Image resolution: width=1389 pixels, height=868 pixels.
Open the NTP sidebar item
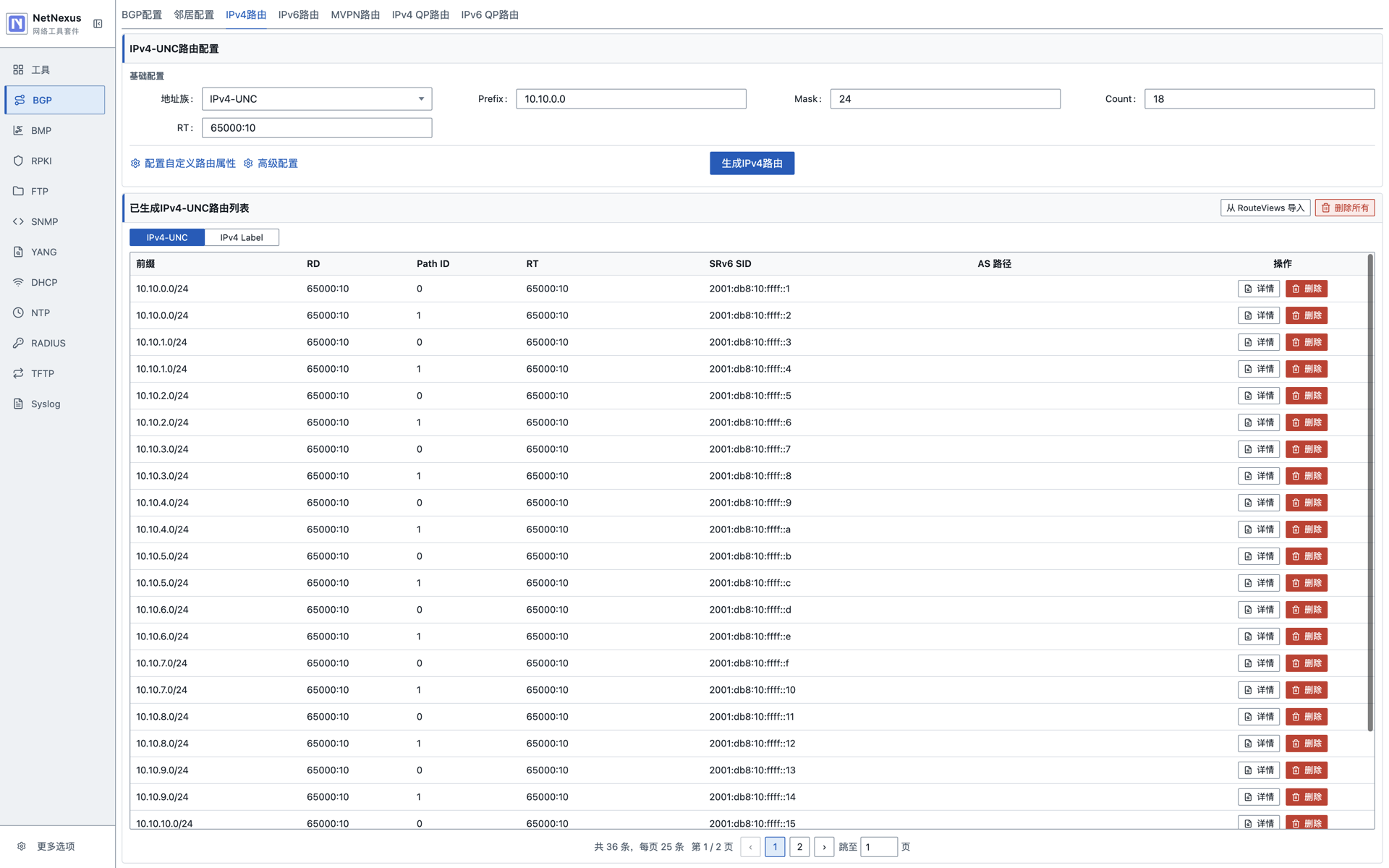(x=55, y=312)
